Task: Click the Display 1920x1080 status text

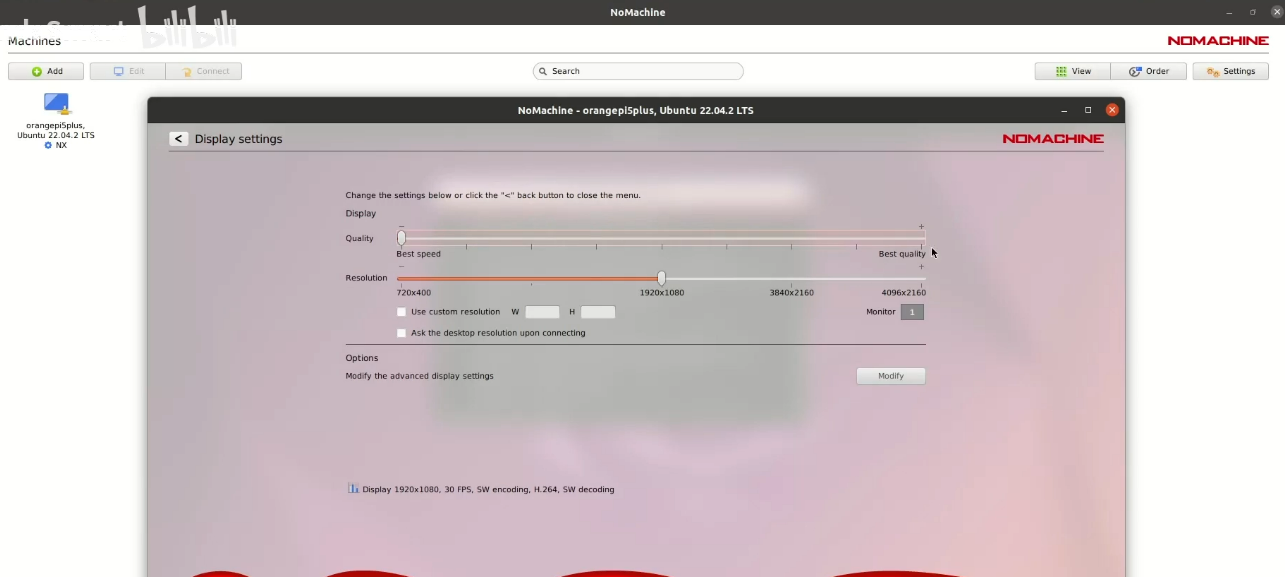Action: click(x=488, y=490)
